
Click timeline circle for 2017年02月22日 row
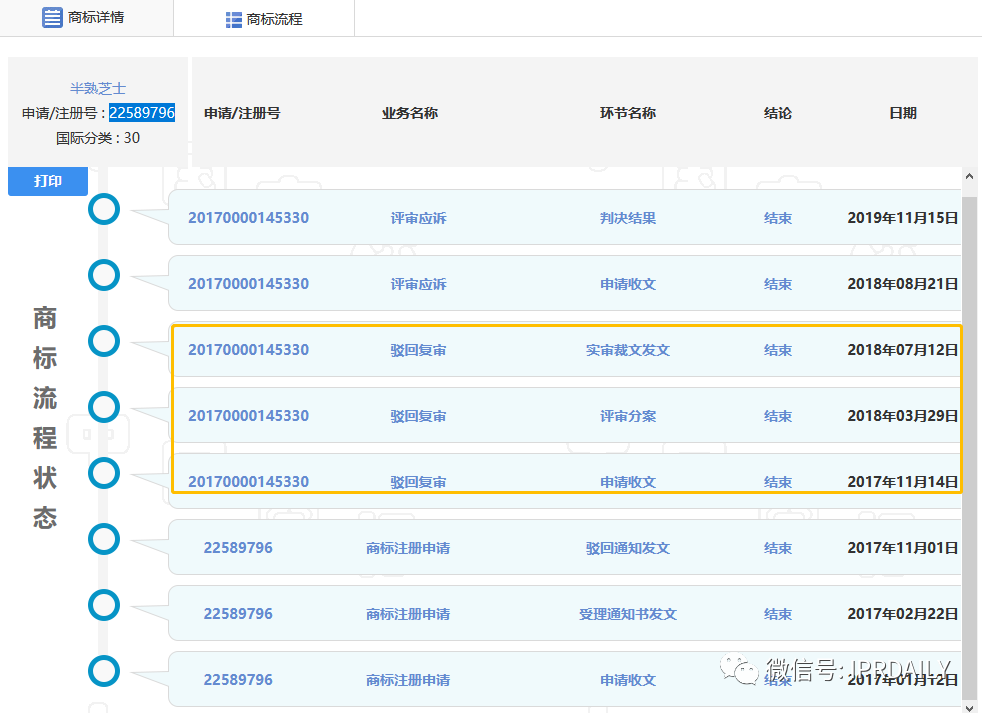click(104, 605)
